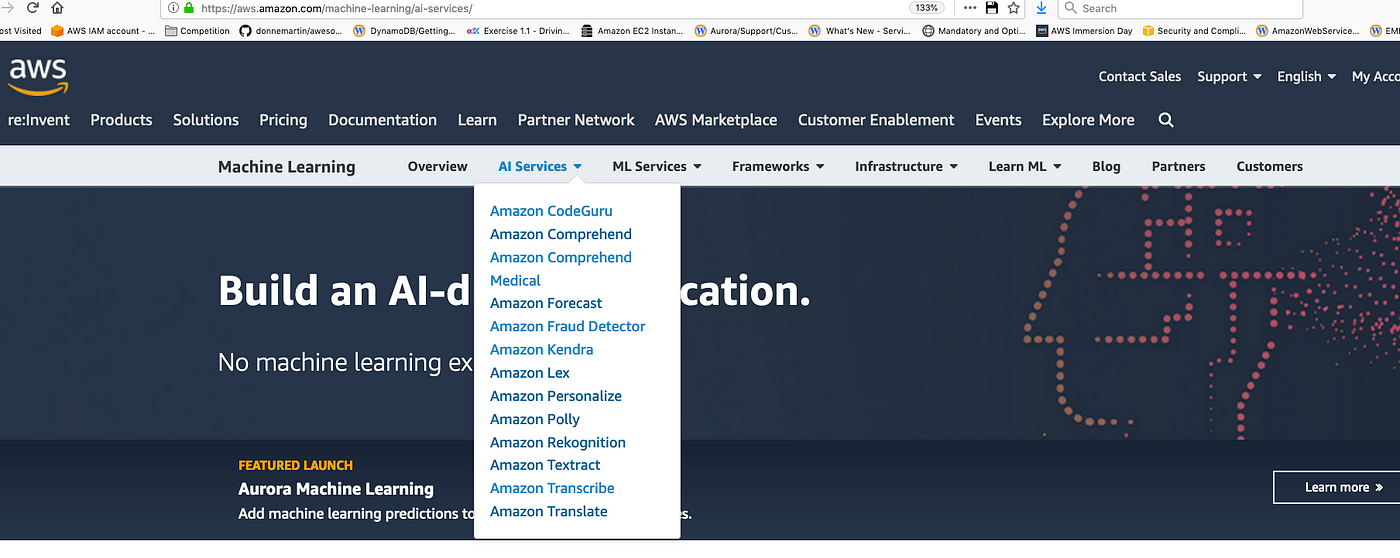Click the browser home icon
Screen dimensions: 1400x558
click(57, 7)
